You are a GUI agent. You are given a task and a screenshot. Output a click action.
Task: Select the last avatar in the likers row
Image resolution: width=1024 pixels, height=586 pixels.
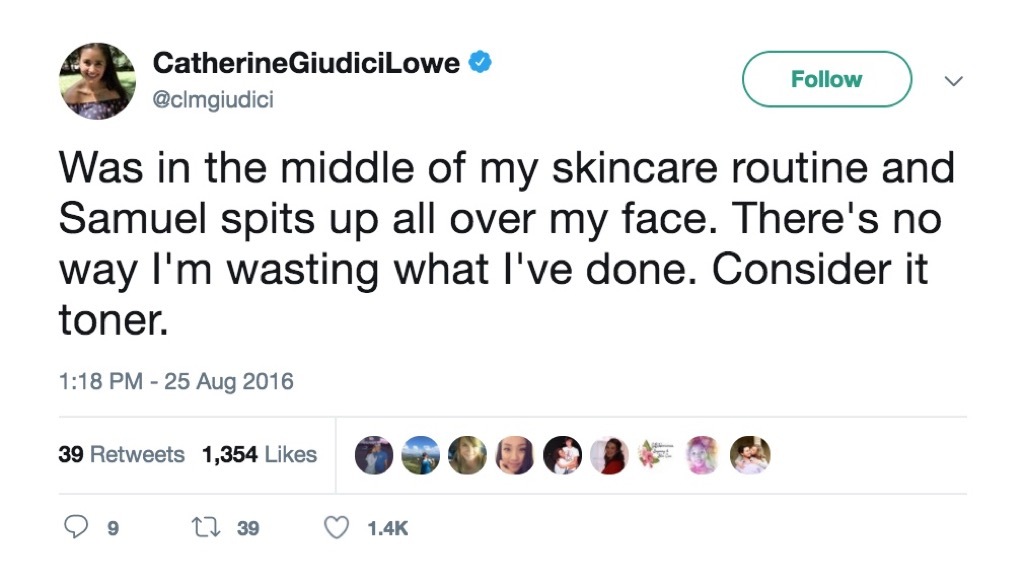pos(751,455)
